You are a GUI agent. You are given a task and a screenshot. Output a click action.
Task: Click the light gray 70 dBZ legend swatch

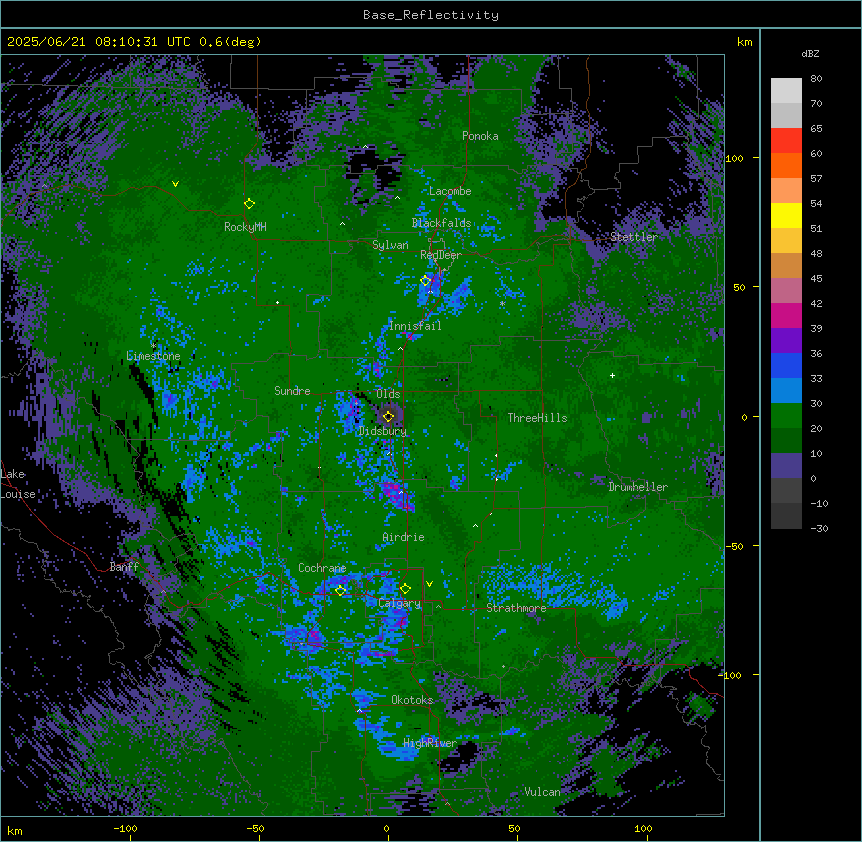(786, 91)
